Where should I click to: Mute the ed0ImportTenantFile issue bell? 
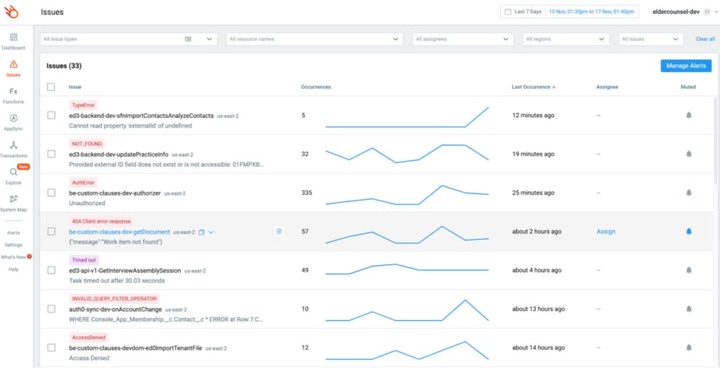689,348
